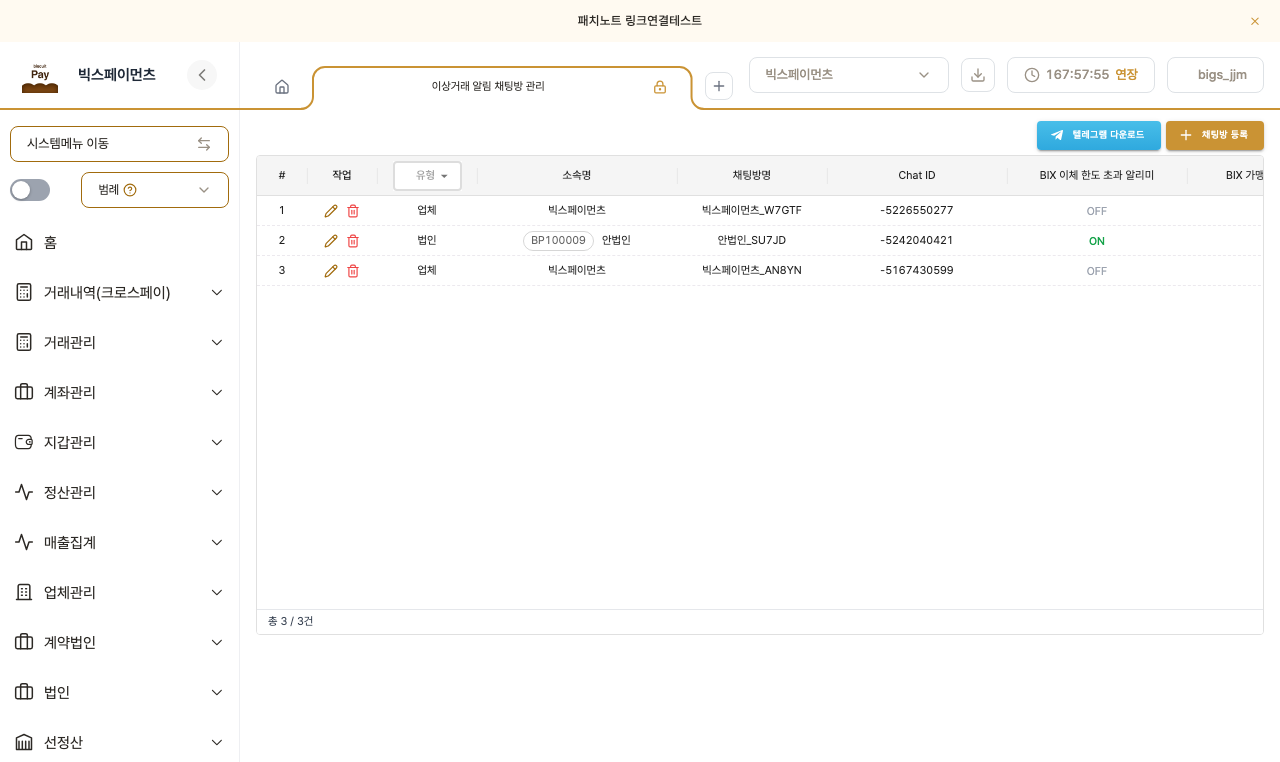Viewport: 1280px width, 762px height.
Task: Click the swap arrows in 시스템메뉴 이동
Action: [204, 144]
